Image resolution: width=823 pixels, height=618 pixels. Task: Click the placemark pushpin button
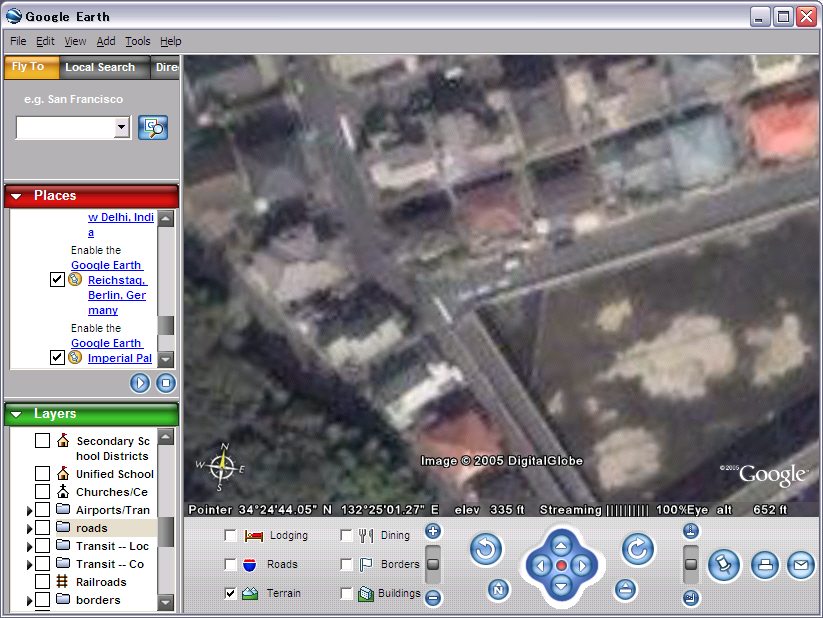(x=723, y=565)
